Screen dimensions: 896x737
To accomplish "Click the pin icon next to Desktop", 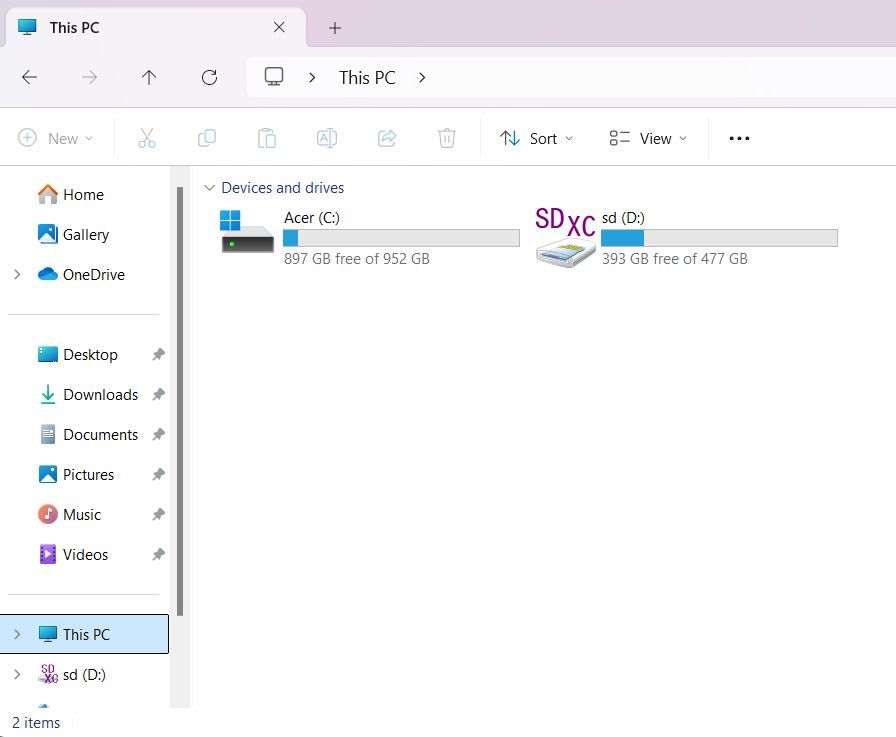I will [158, 355].
